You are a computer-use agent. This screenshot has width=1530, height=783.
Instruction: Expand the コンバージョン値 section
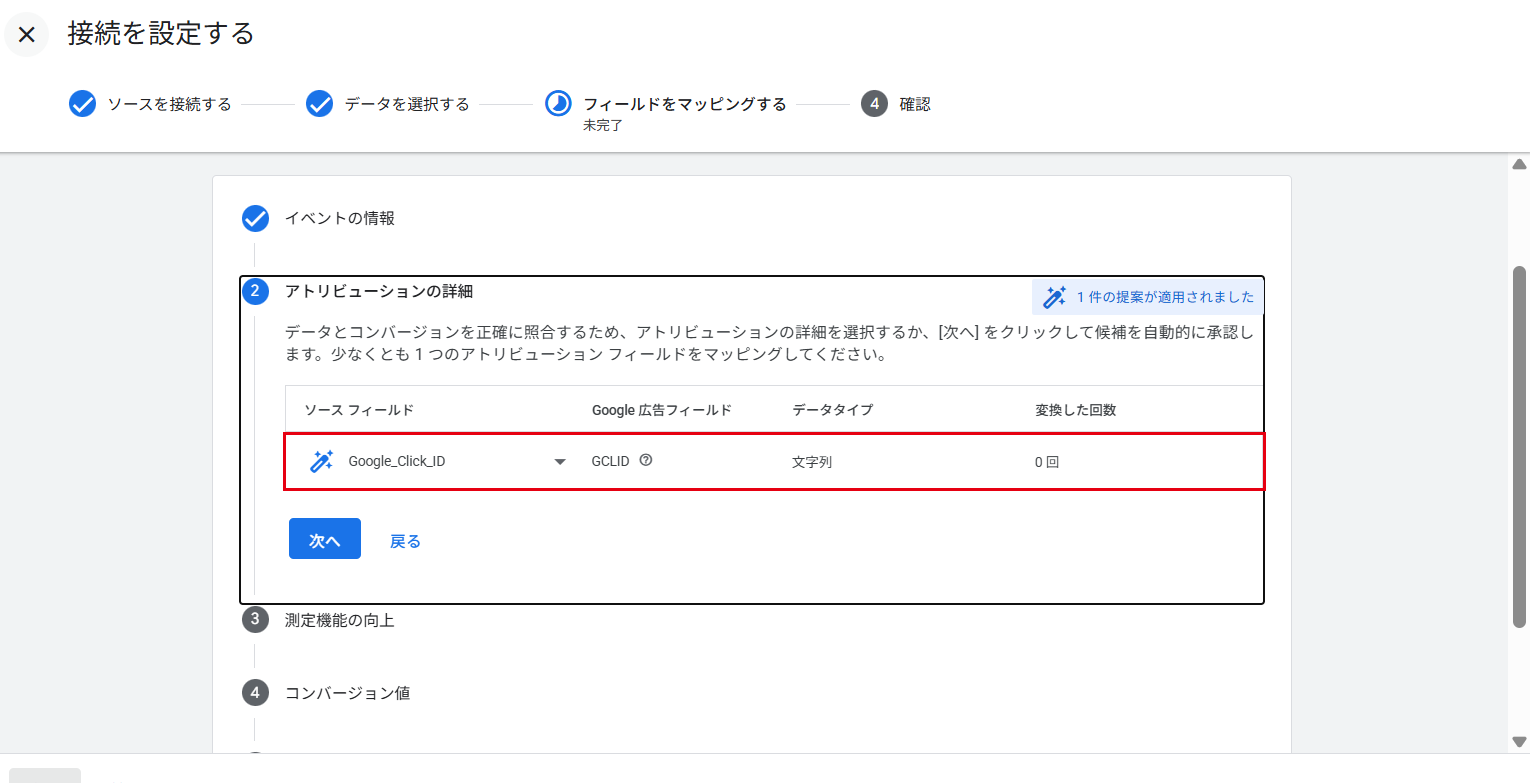click(x=347, y=692)
